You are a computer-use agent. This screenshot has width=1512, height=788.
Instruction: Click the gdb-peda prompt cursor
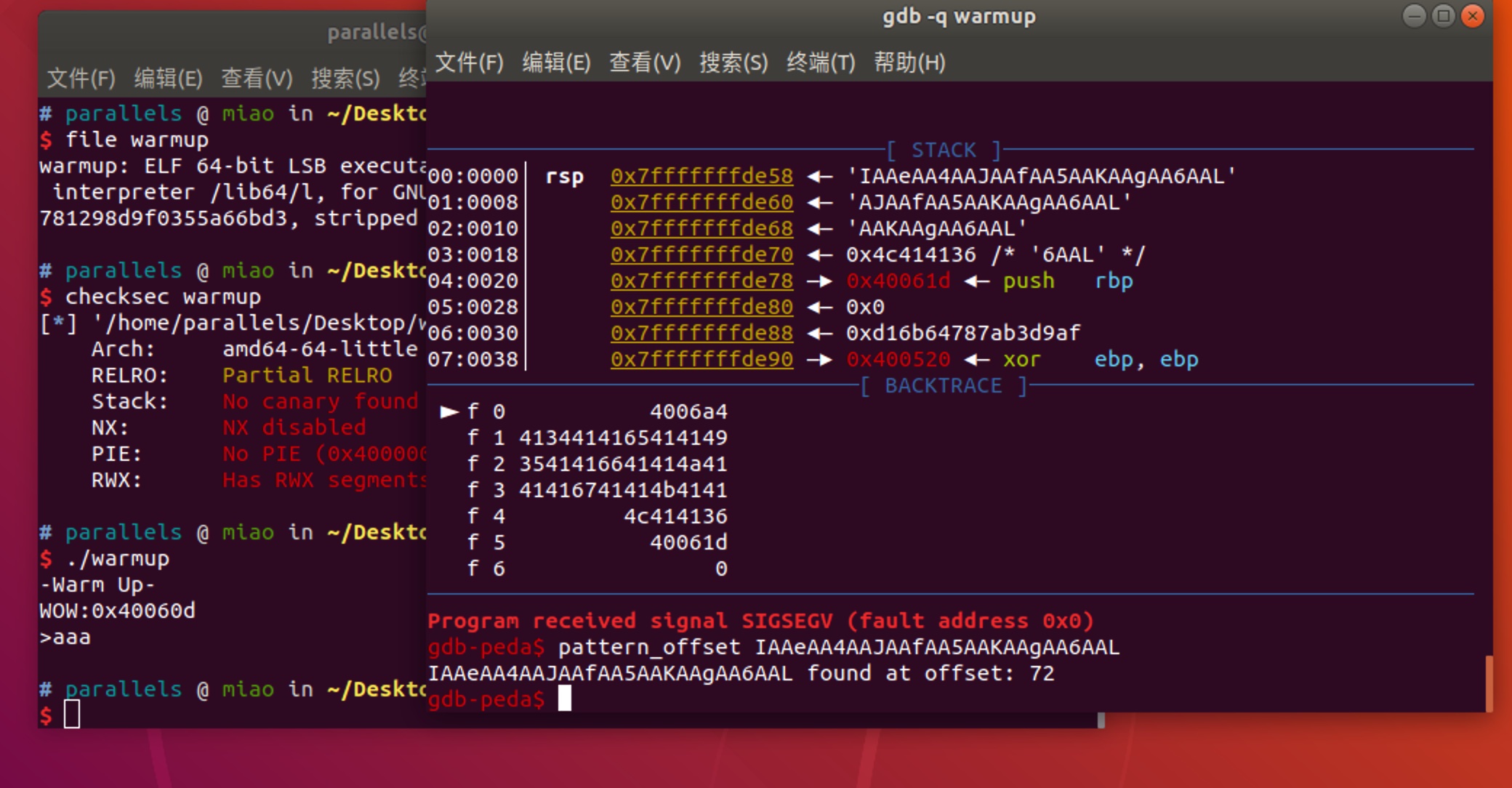pyautogui.click(x=565, y=699)
